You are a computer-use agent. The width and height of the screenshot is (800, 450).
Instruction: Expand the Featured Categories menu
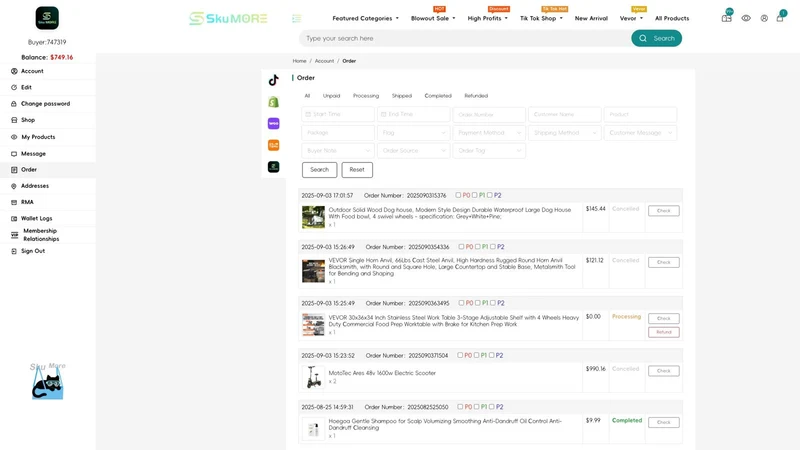pos(365,18)
